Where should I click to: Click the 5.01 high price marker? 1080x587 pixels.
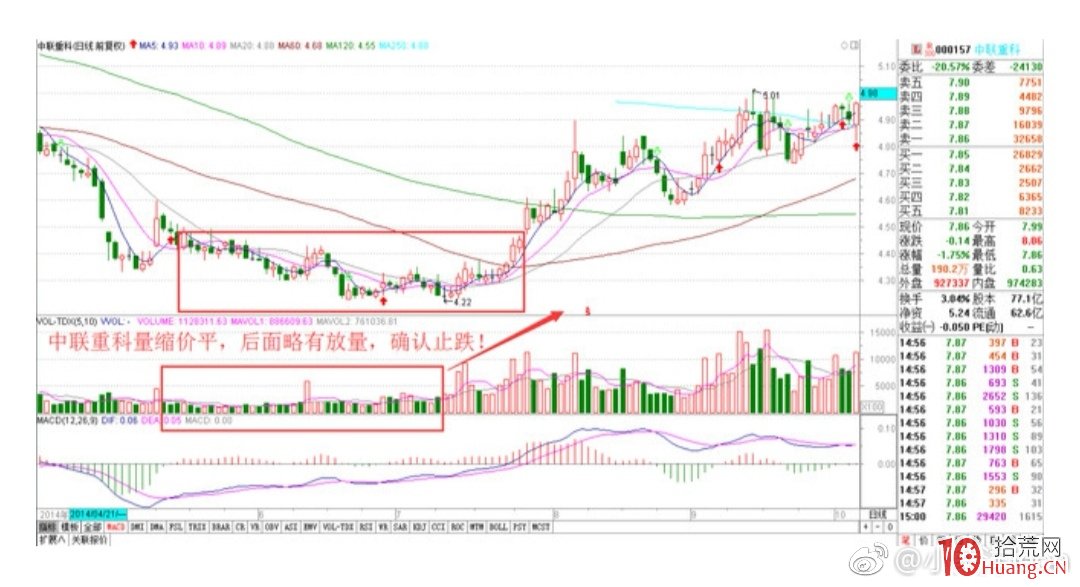(x=771, y=96)
